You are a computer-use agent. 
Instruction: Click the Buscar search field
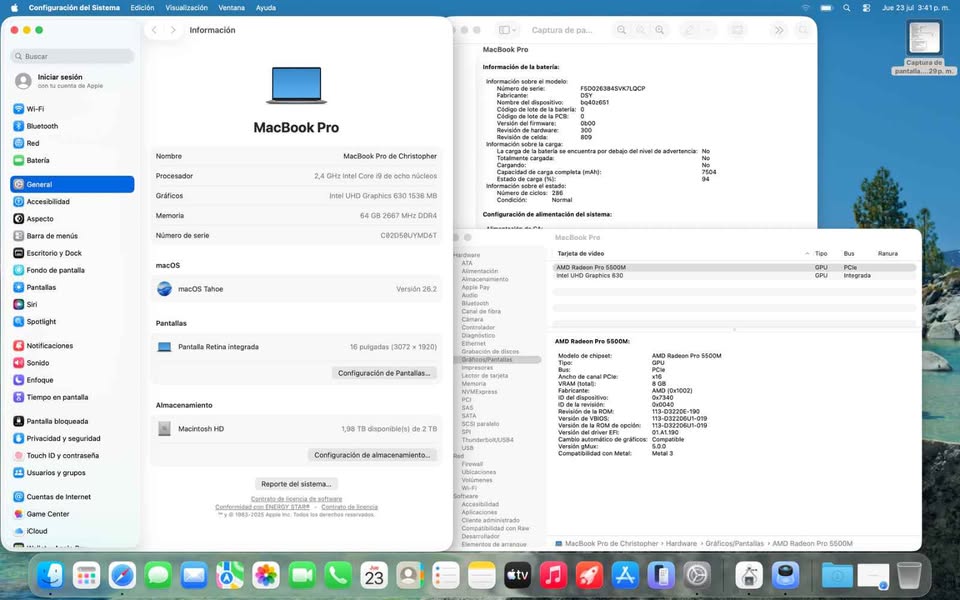point(72,56)
